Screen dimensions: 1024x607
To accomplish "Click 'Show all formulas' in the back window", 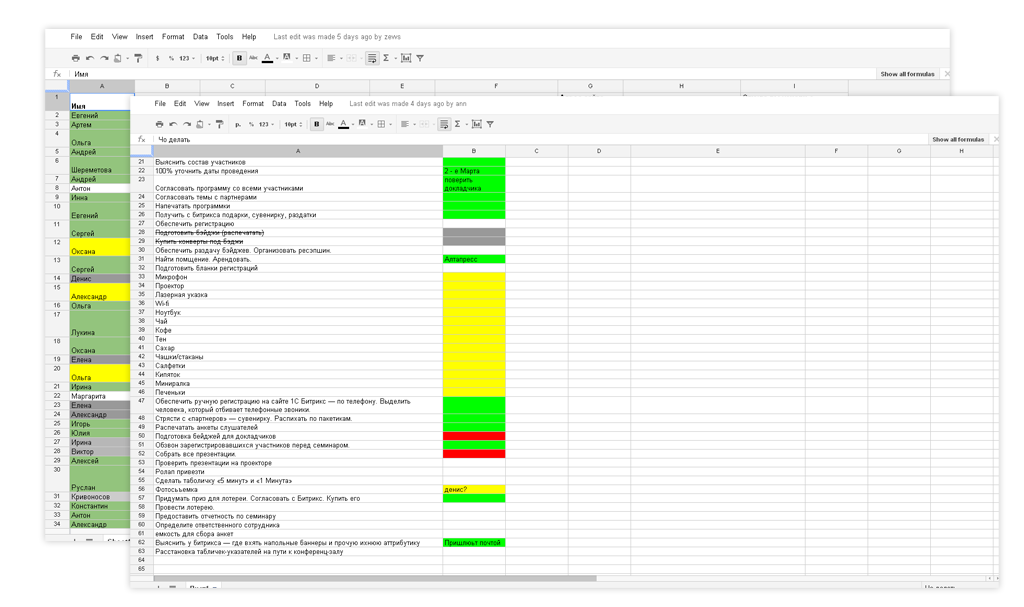I will point(907,74).
